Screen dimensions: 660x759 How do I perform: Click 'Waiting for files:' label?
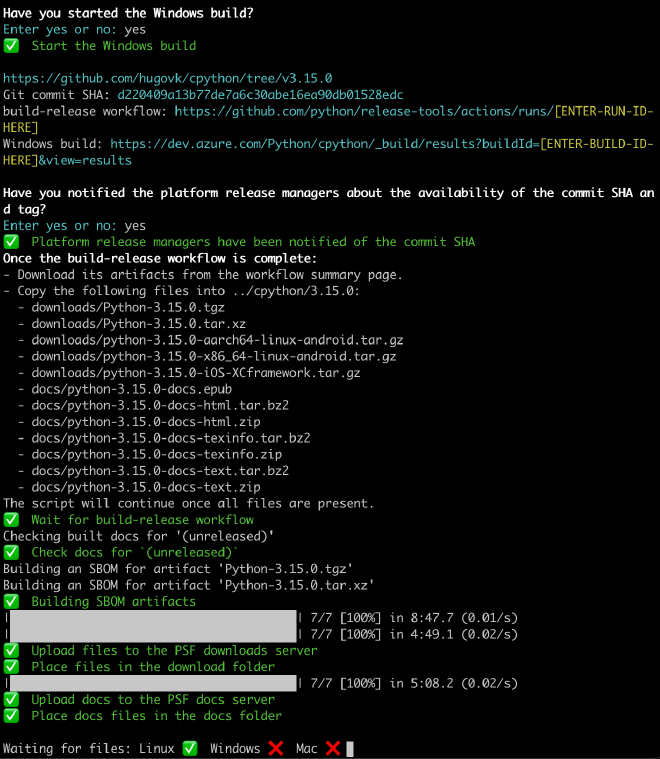pos(67,749)
